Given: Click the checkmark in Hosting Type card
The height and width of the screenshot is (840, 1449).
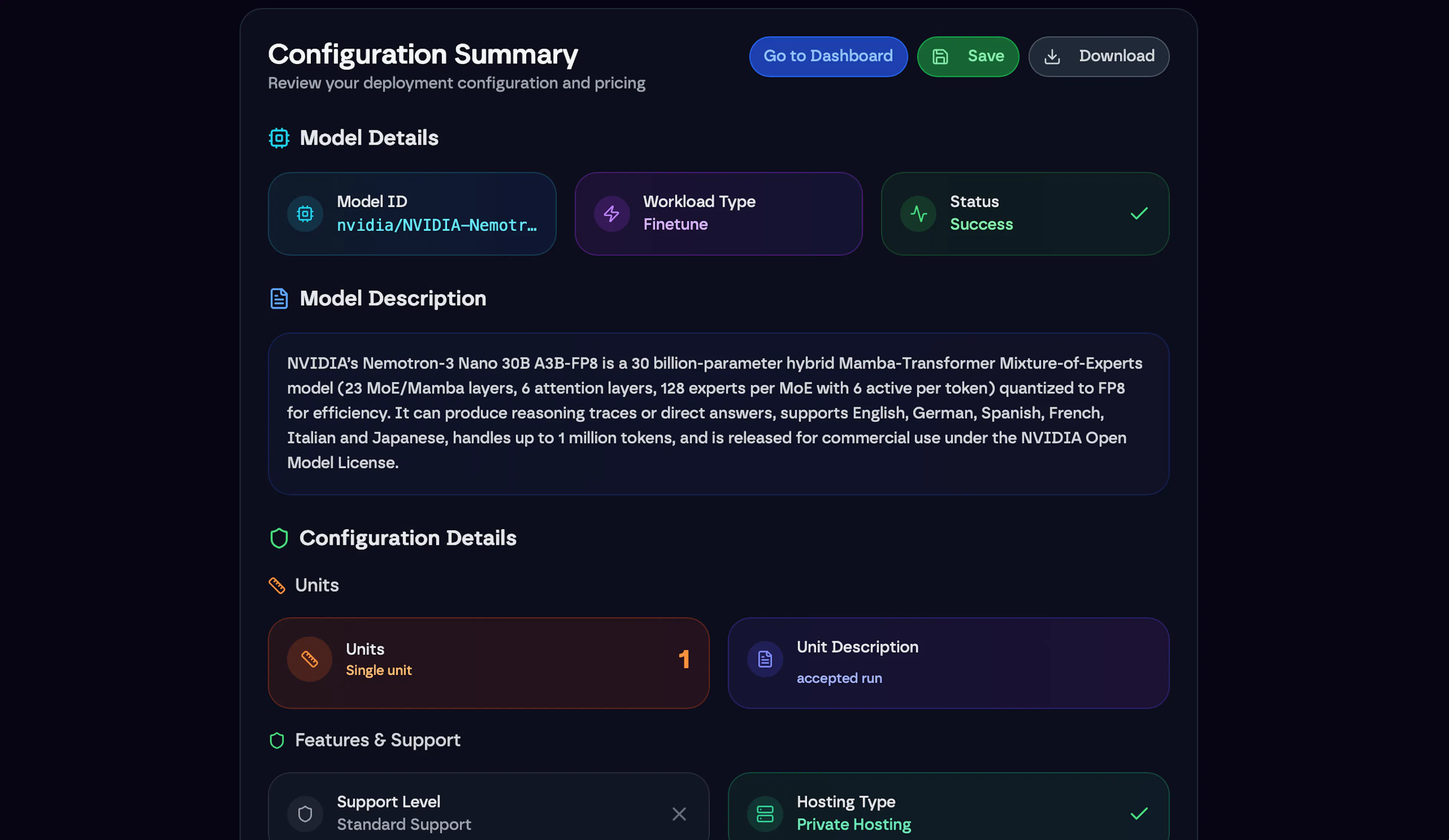Looking at the screenshot, I should coord(1138,814).
